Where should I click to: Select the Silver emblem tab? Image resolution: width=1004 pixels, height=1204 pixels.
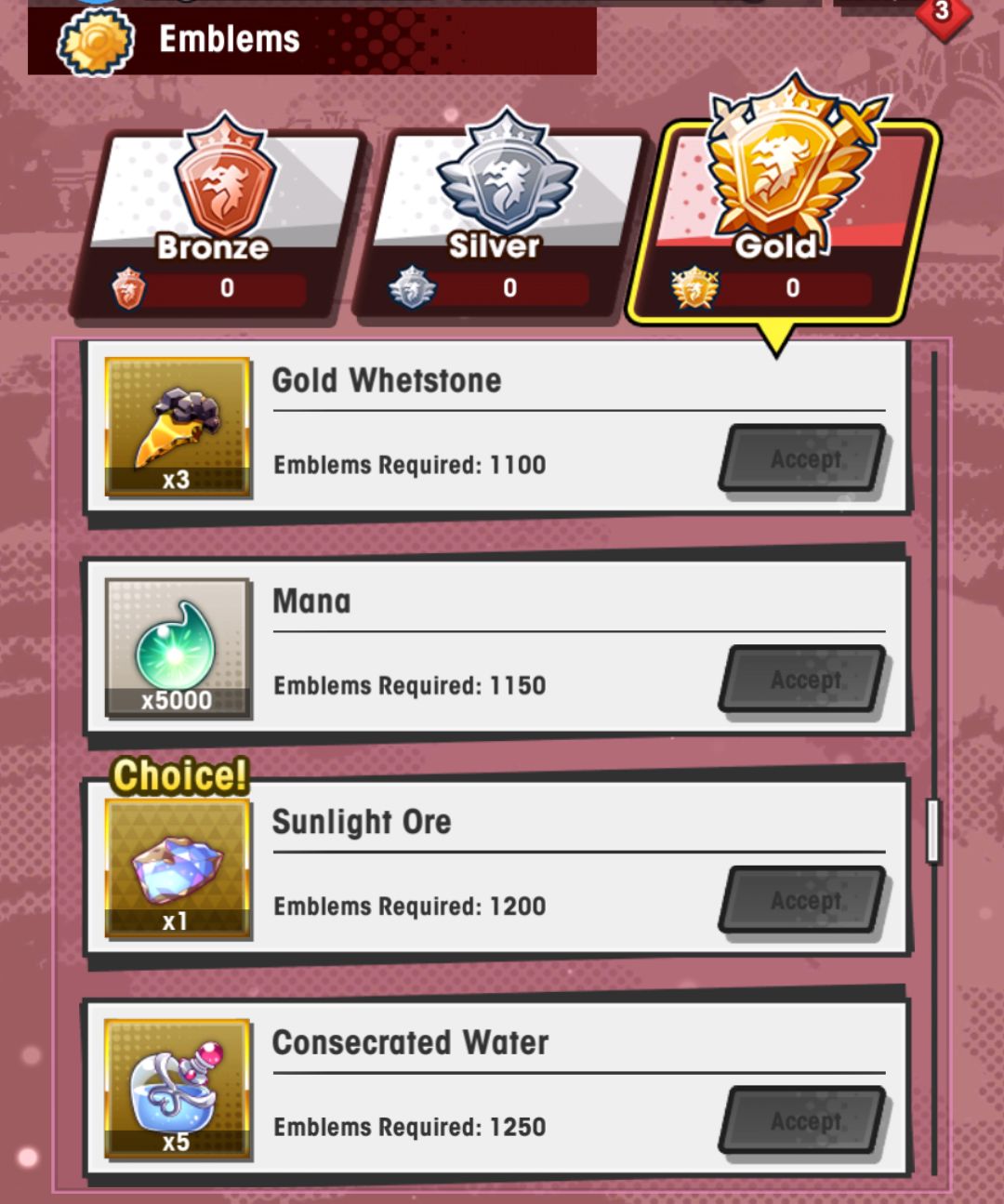(502, 223)
